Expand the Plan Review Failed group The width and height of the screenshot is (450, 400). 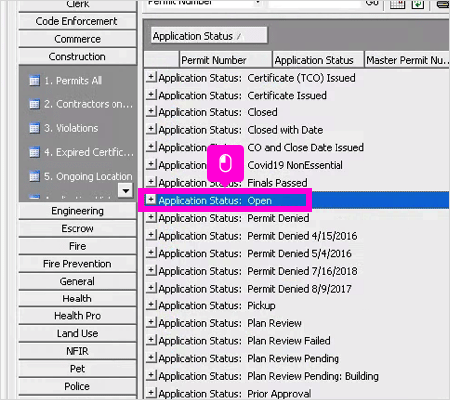(151, 340)
